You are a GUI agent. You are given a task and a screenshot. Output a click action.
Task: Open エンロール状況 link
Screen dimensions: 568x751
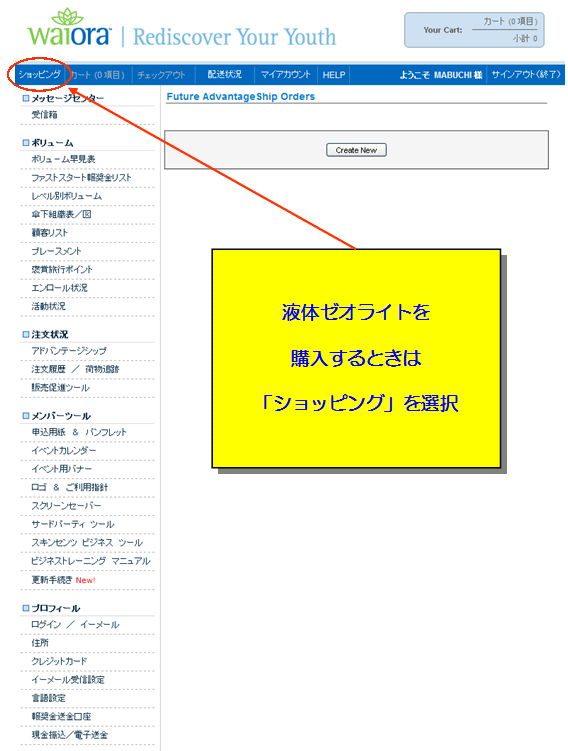(x=59, y=288)
